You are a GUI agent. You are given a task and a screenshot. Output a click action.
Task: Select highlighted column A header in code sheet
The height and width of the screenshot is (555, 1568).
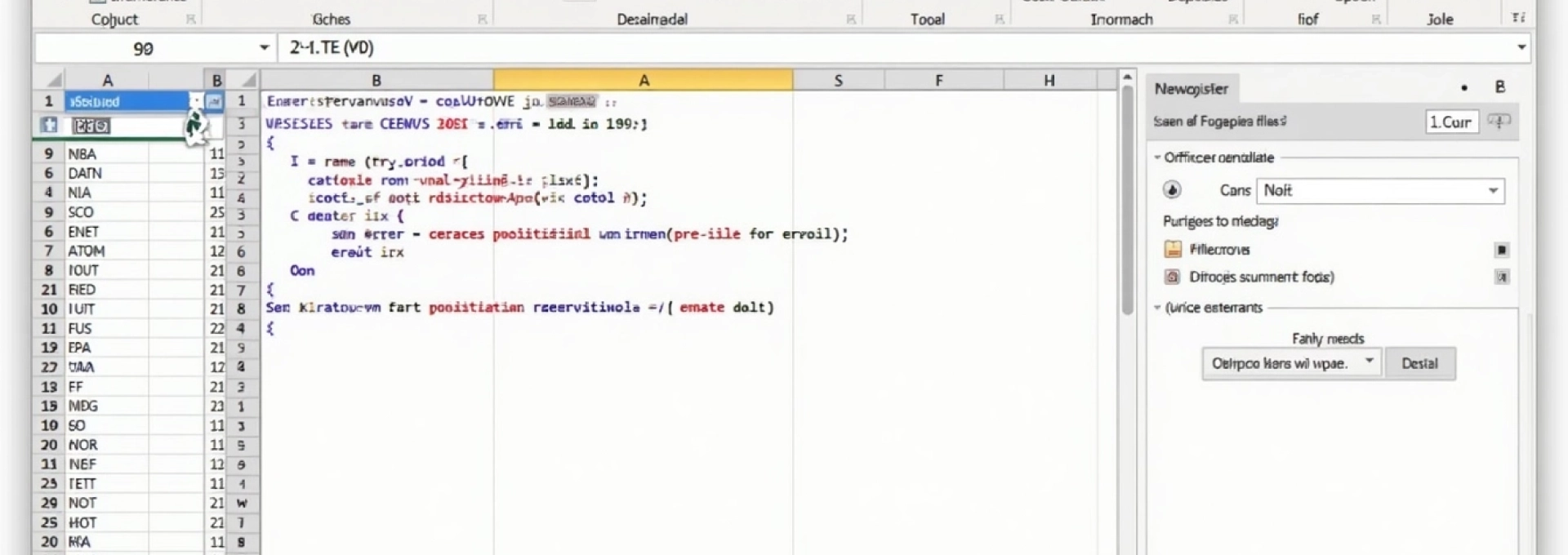644,80
